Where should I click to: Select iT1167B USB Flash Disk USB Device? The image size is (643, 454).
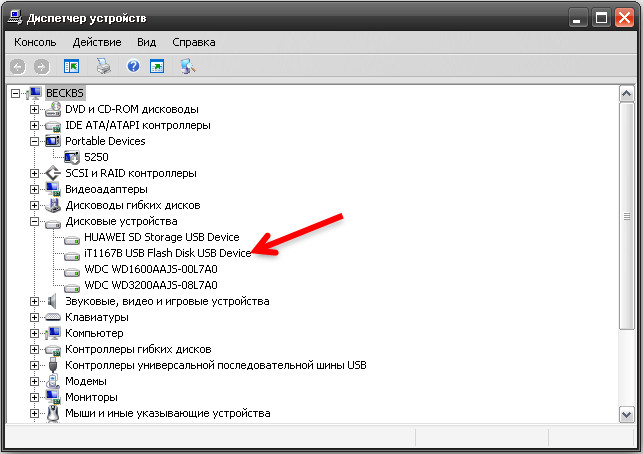coord(167,253)
